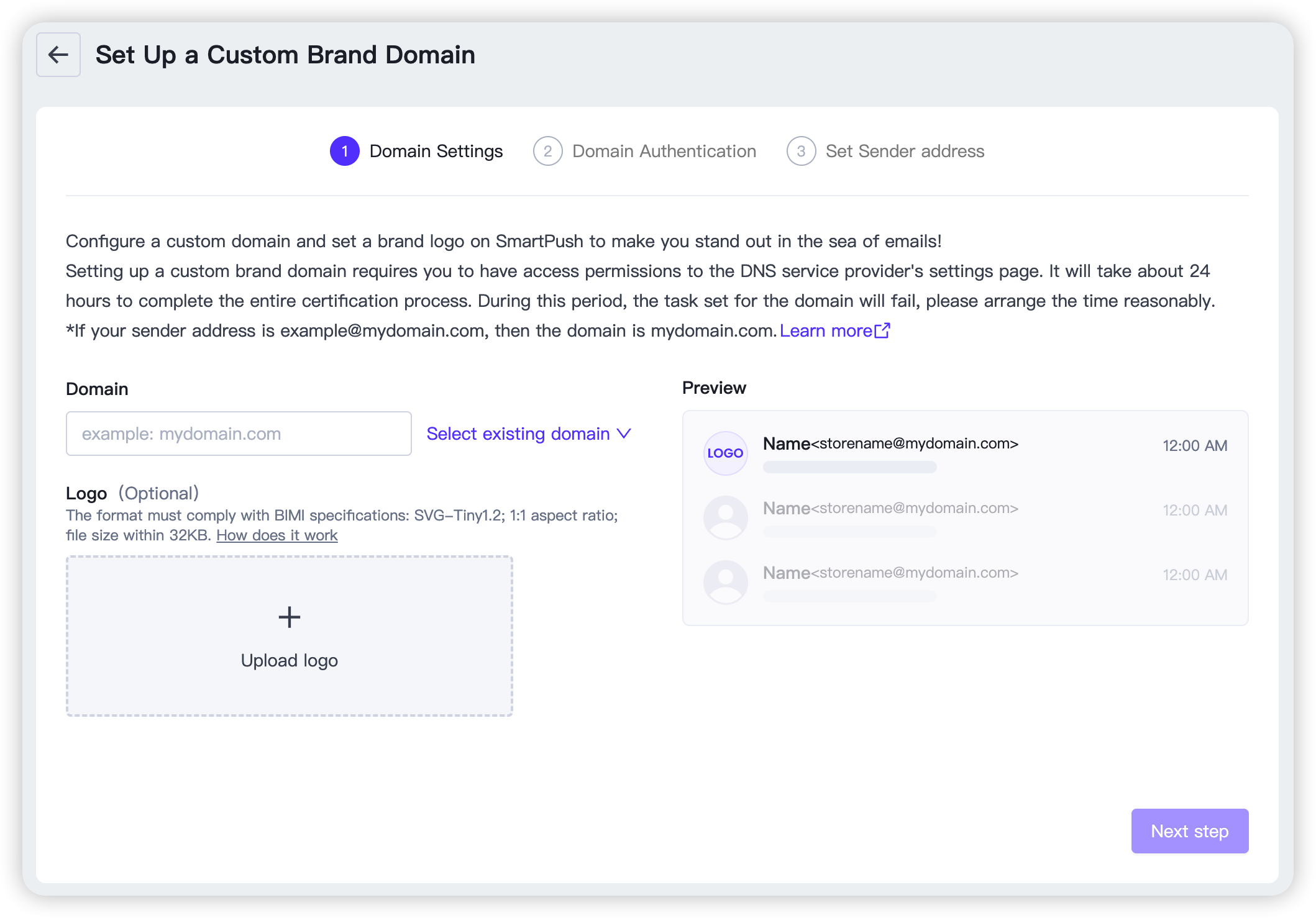Screen dimensions: 1316x918
Task: Click the step 2 circle icon
Action: click(x=547, y=151)
